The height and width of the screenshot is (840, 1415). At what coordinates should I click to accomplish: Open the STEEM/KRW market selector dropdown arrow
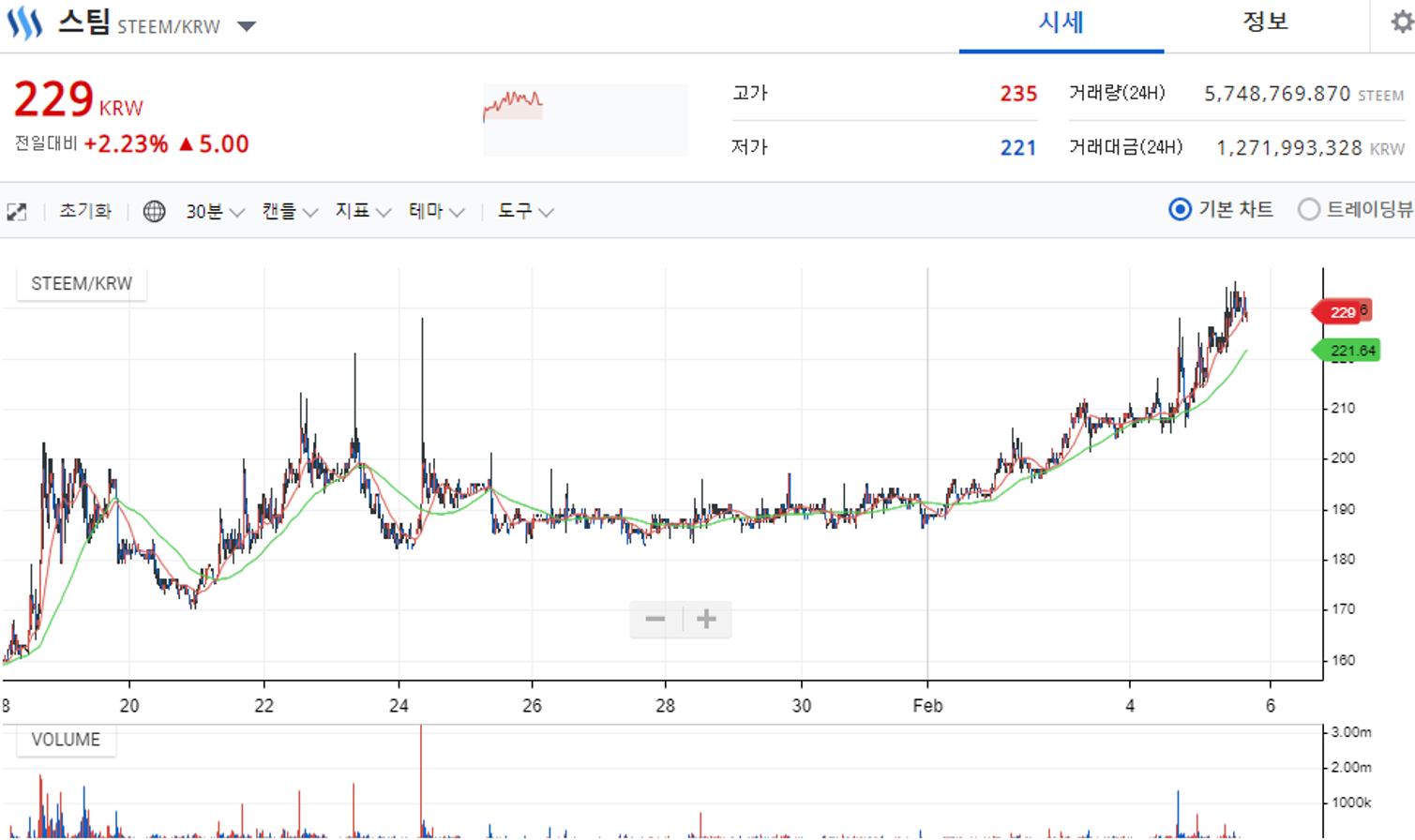tap(247, 26)
